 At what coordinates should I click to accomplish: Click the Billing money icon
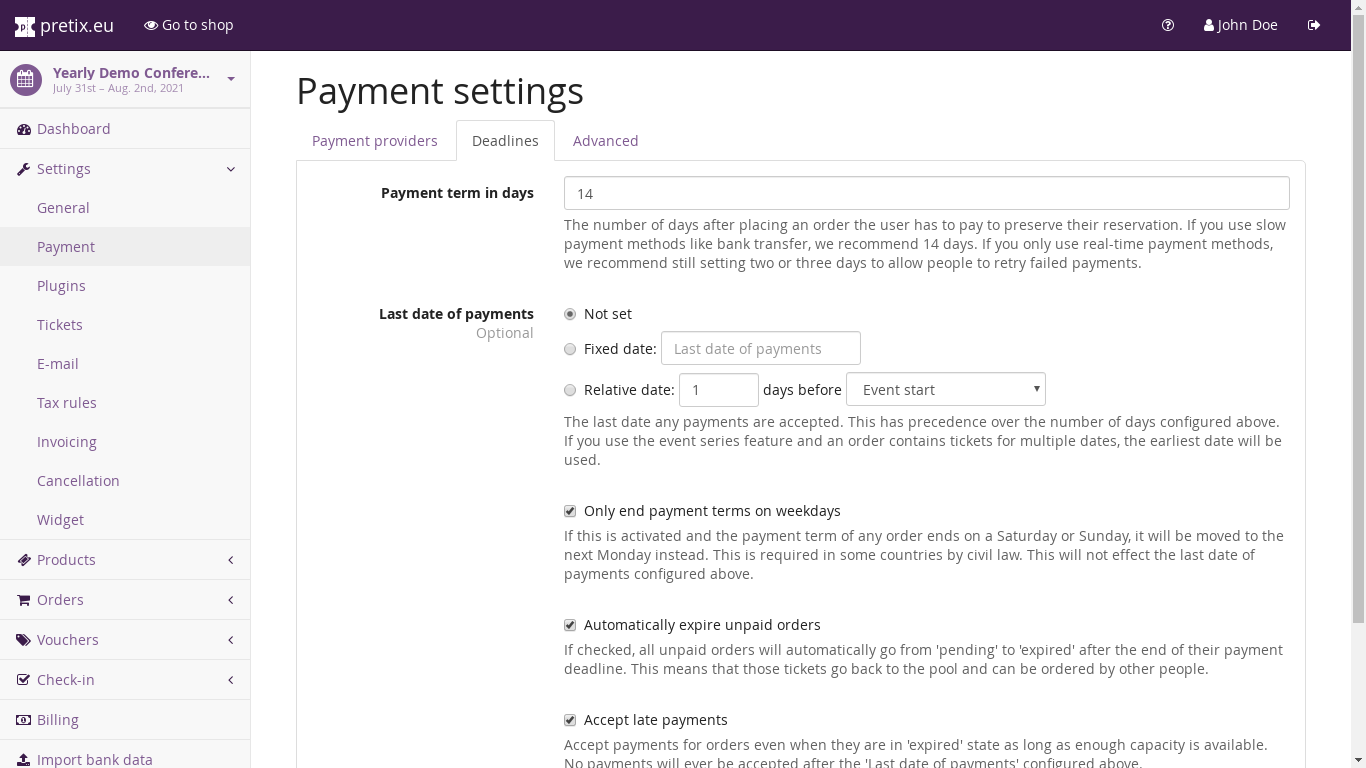tap(24, 720)
